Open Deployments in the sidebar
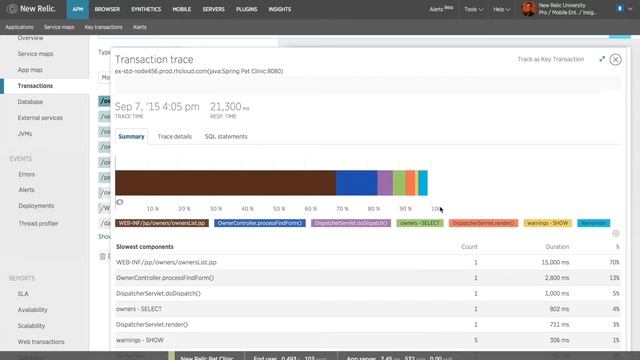640x360 pixels. coord(36,206)
